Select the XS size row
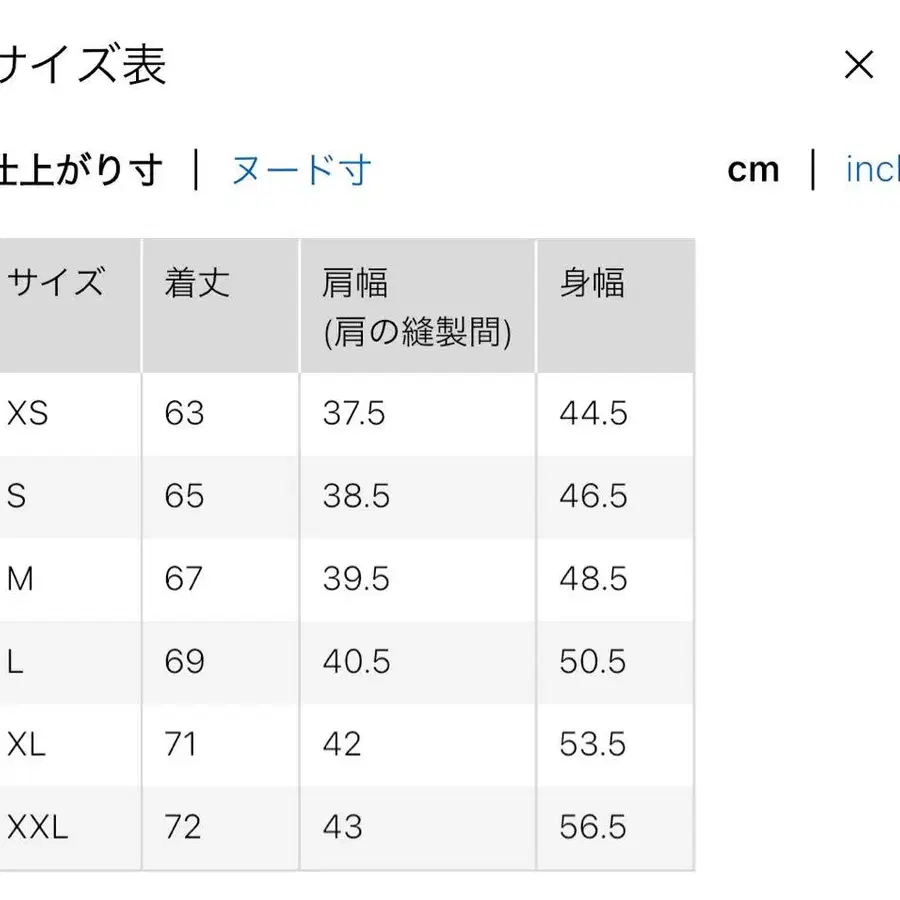This screenshot has width=900, height=900. (x=28, y=413)
